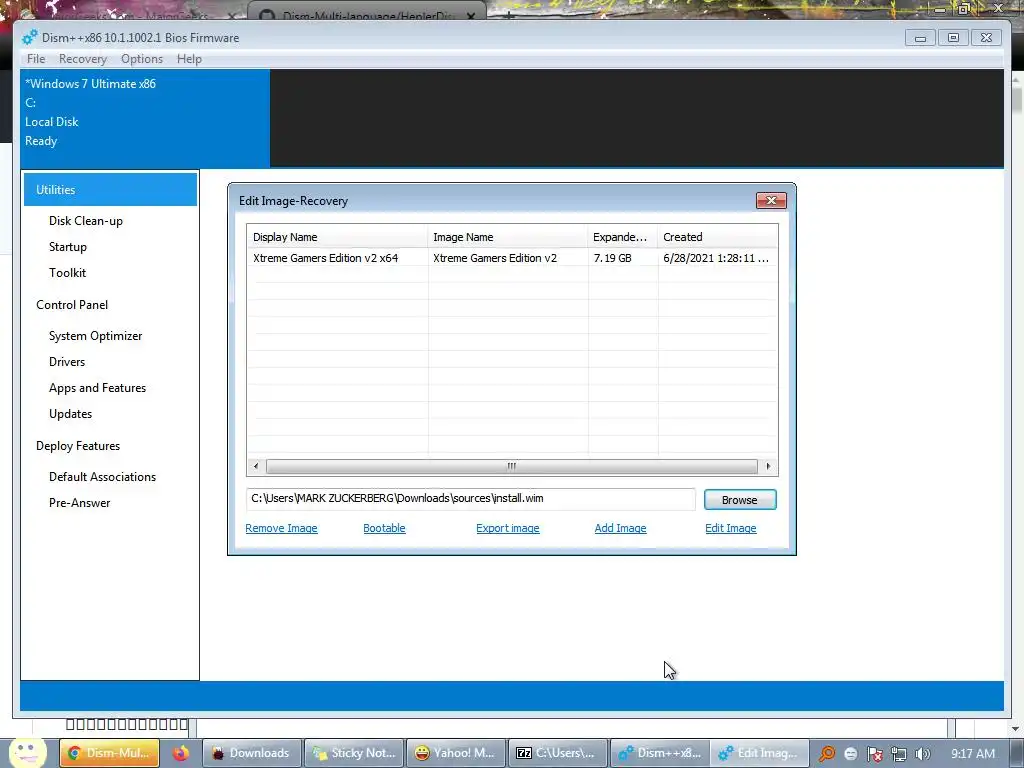Open the Windows Start orb
Image resolution: width=1024 pixels, height=768 pixels.
click(27, 753)
